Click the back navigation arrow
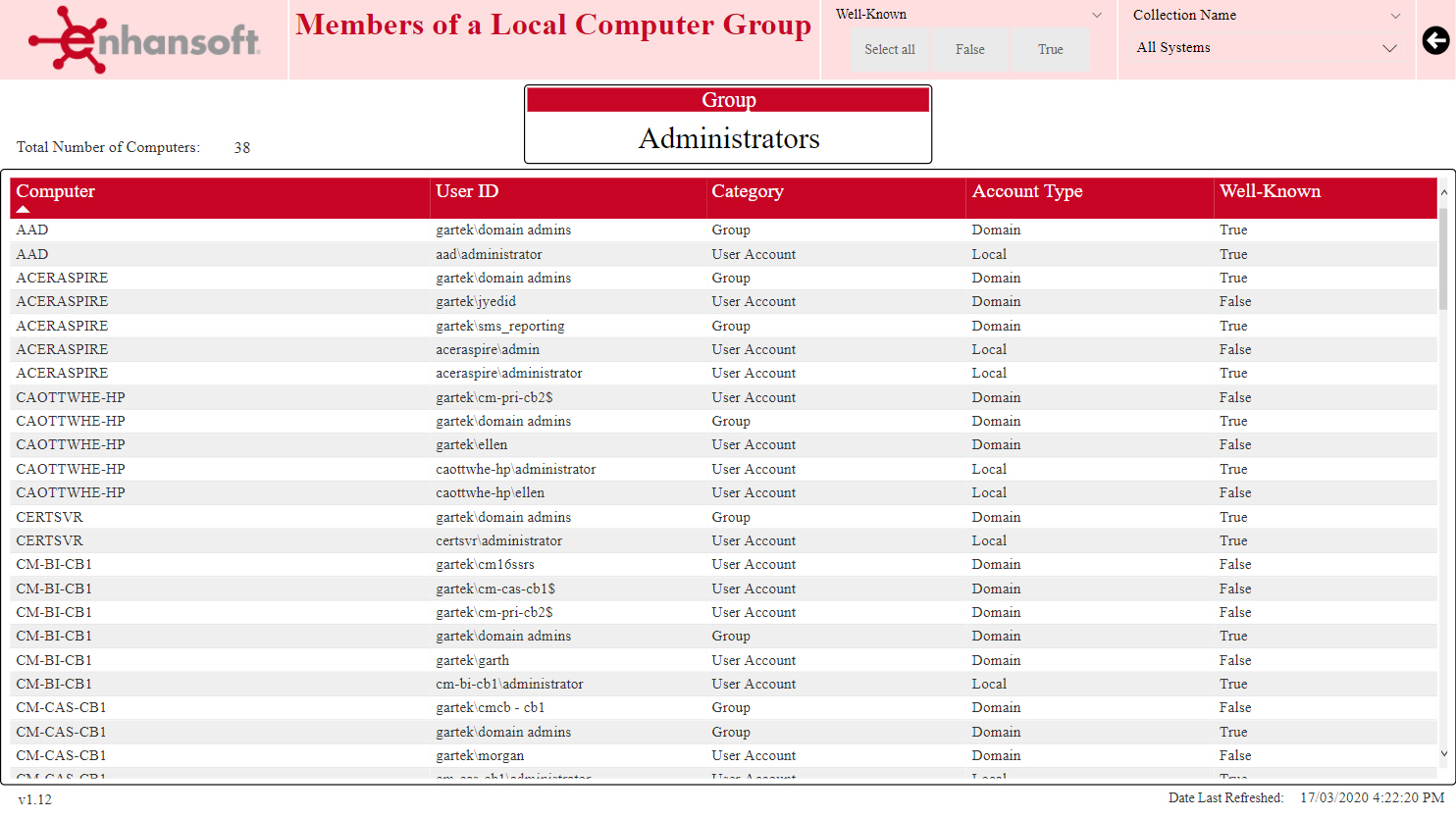Viewport: 1456px width, 819px height. click(1435, 40)
